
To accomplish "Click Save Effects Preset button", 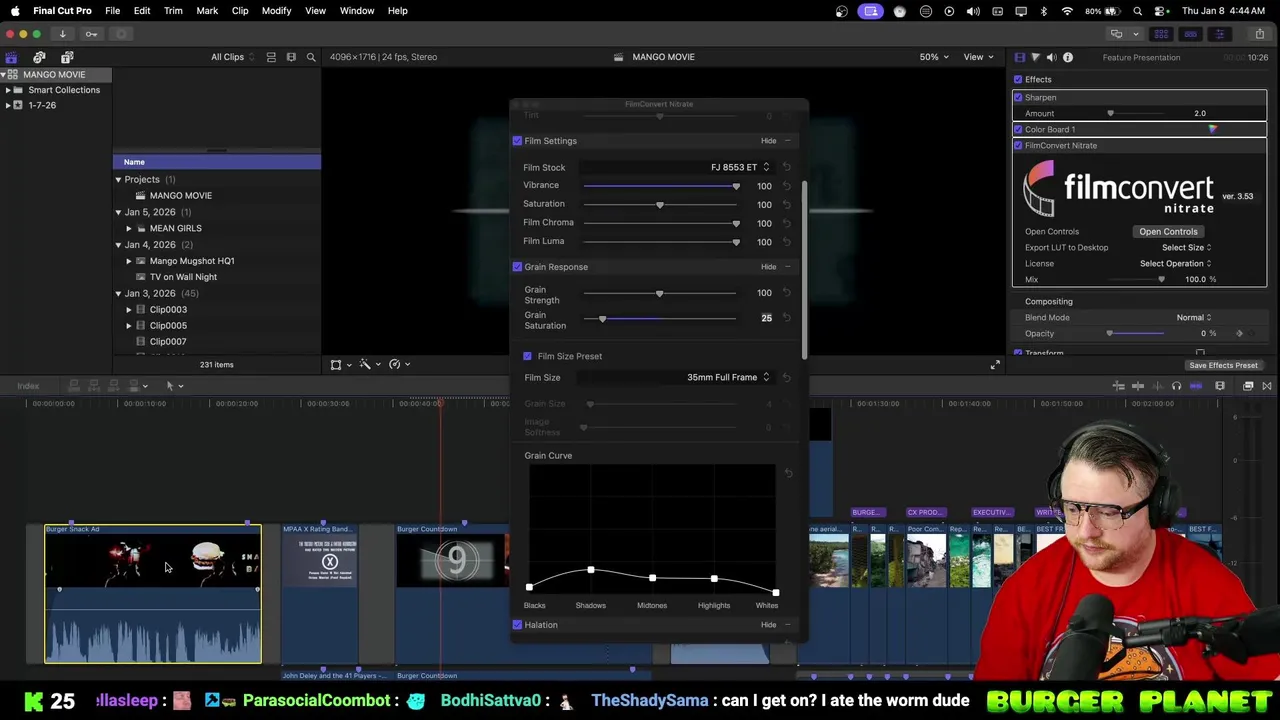I will tap(1223, 365).
